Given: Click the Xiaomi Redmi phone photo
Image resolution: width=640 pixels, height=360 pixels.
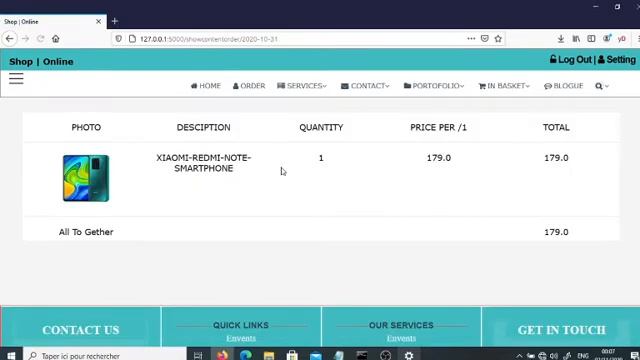Looking at the screenshot, I should point(86,178).
